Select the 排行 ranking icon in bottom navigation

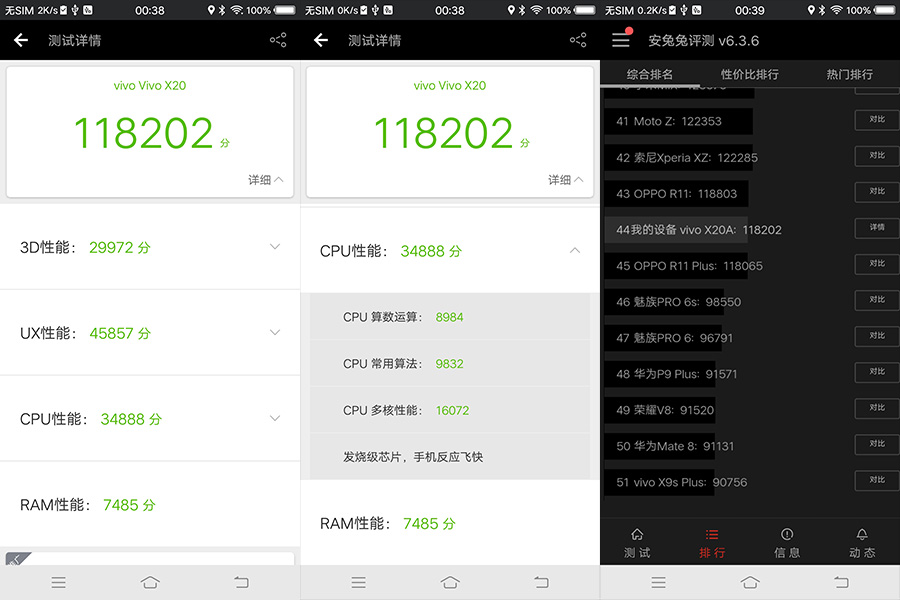coord(712,540)
